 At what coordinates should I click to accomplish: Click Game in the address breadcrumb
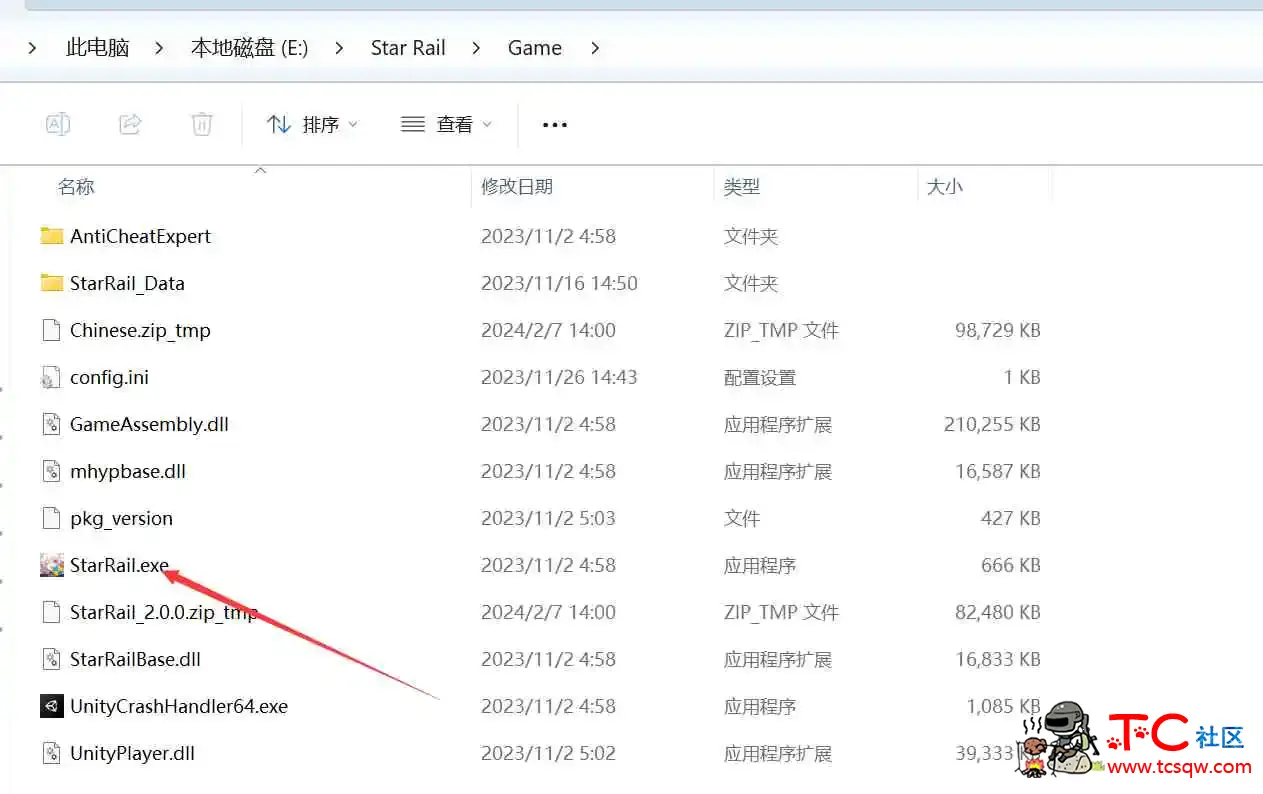535,47
